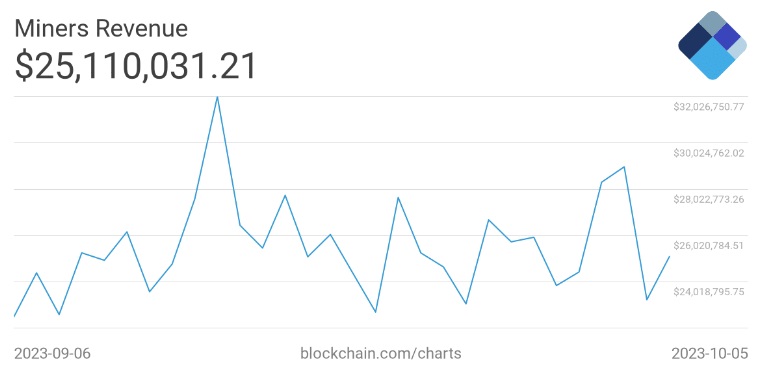
Task: Click the second-highest peak near the right
Action: point(624,167)
